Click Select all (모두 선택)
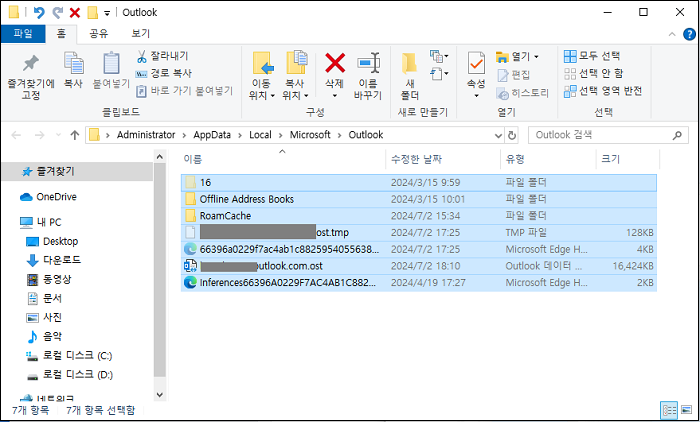The image size is (700, 422). coord(592,56)
